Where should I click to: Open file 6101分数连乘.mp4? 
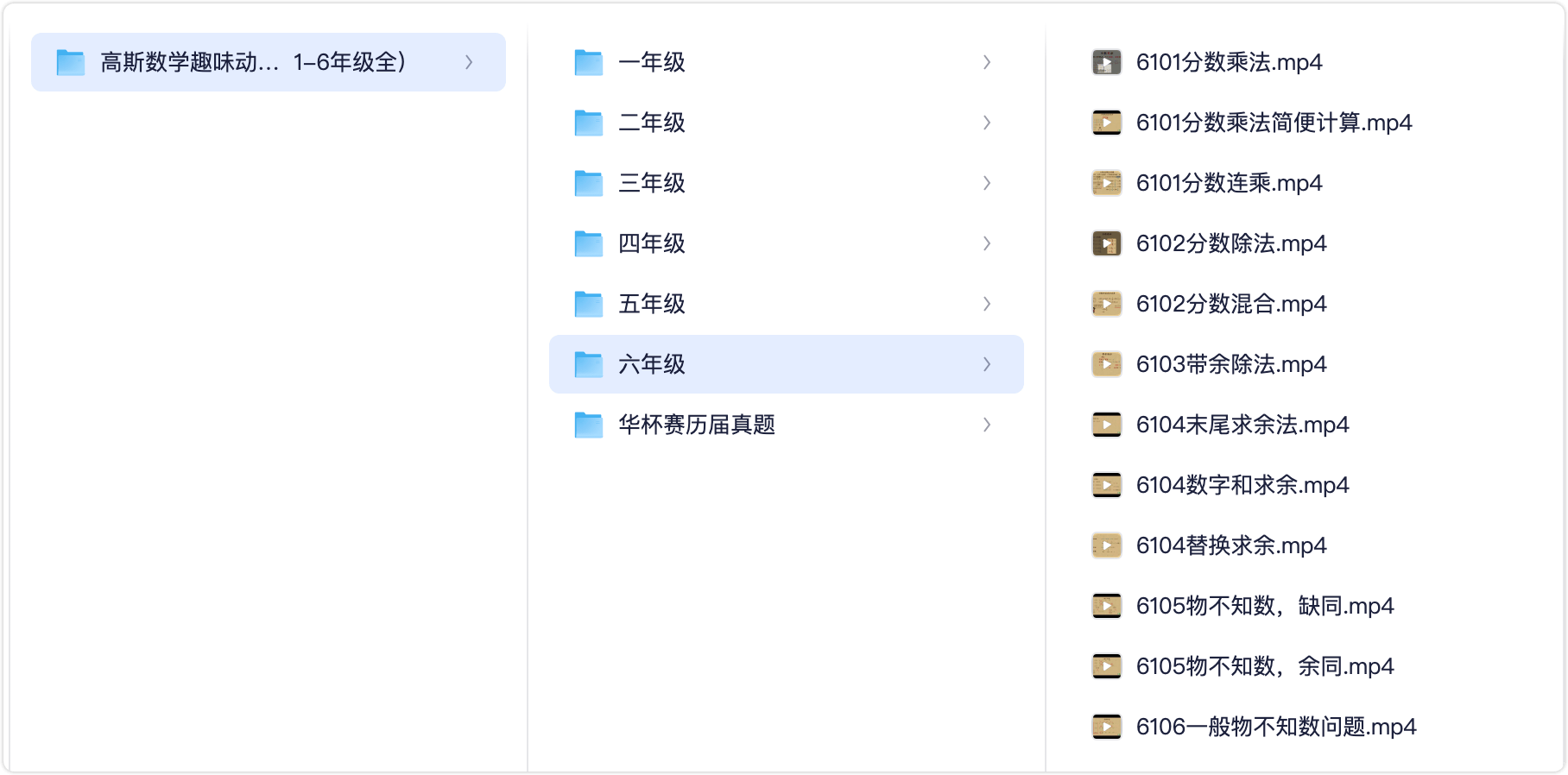point(1229,183)
